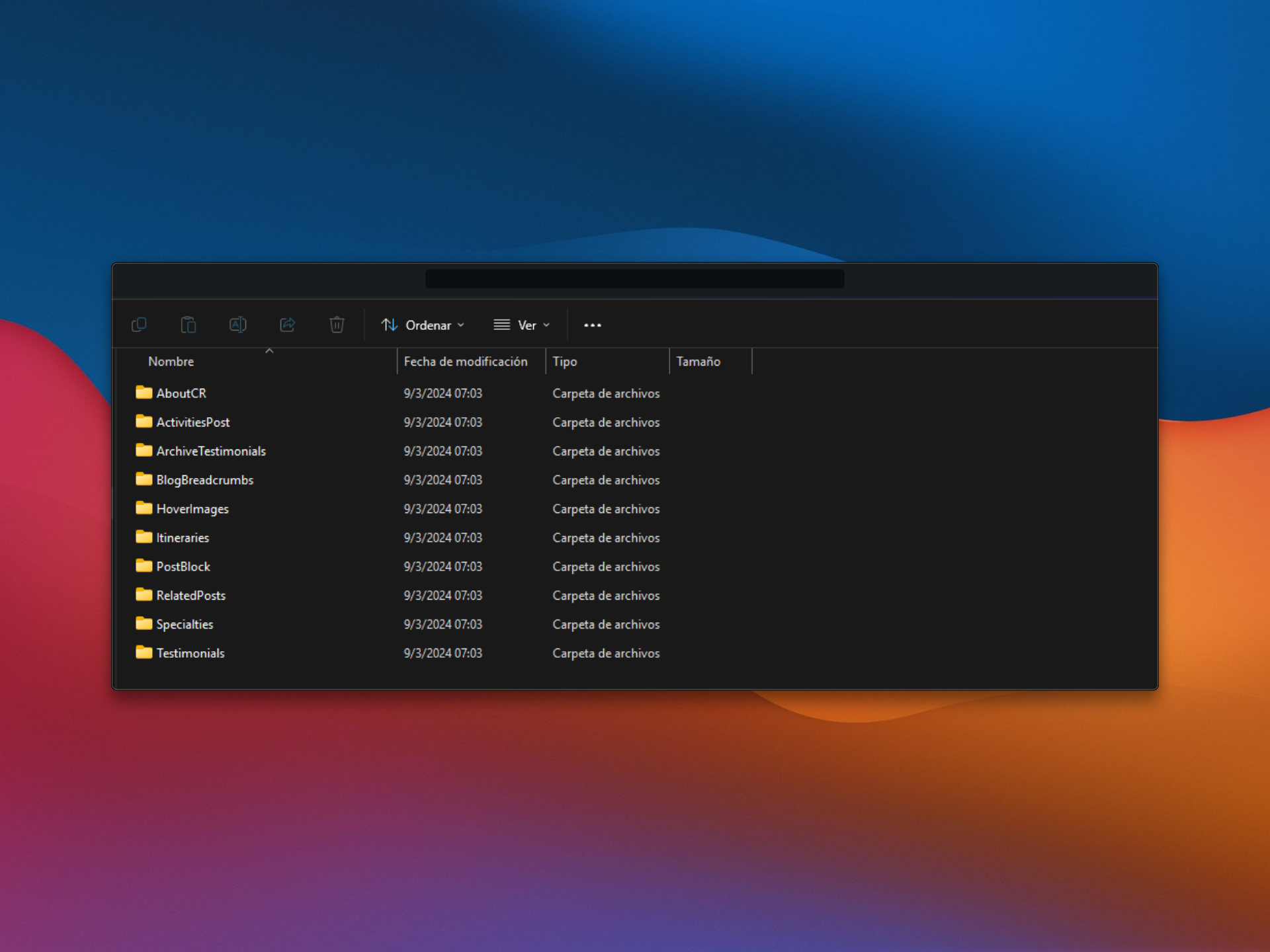Click the Itineraries folder name
Image resolution: width=1270 pixels, height=952 pixels.
tap(183, 537)
